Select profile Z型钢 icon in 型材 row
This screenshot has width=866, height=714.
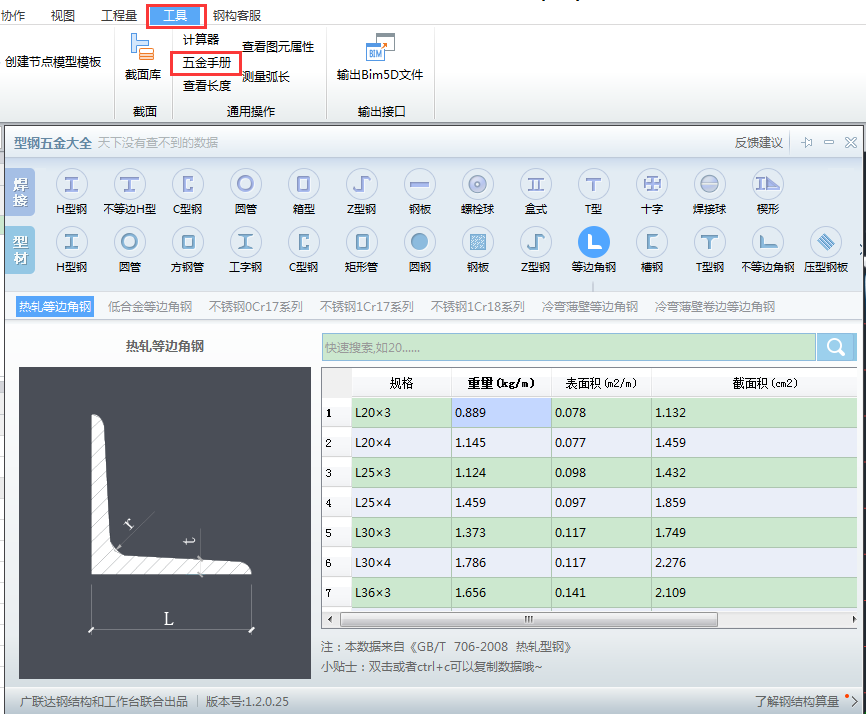coord(535,242)
